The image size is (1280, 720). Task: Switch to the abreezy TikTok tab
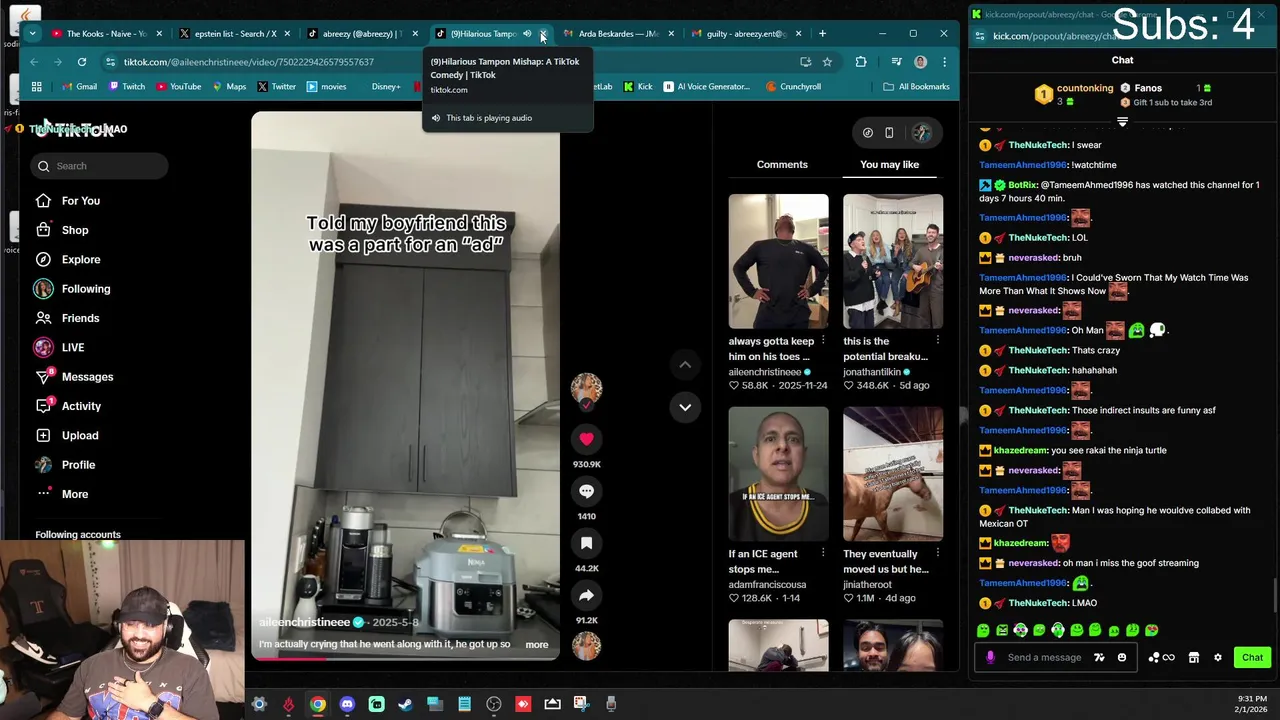coord(361,34)
